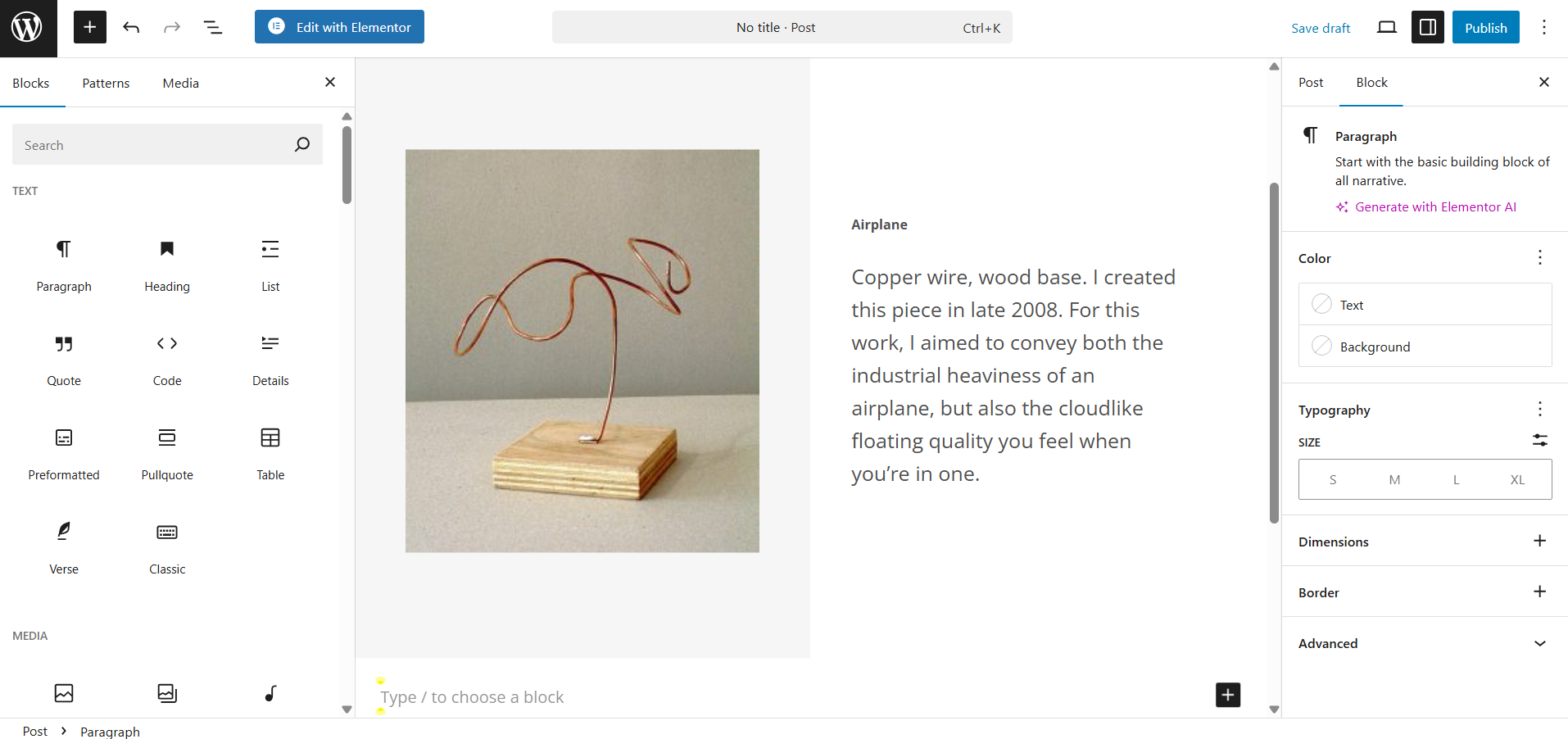The image size is (1568, 739).
Task: Expand the Dimensions panel options
Action: coord(1539,541)
